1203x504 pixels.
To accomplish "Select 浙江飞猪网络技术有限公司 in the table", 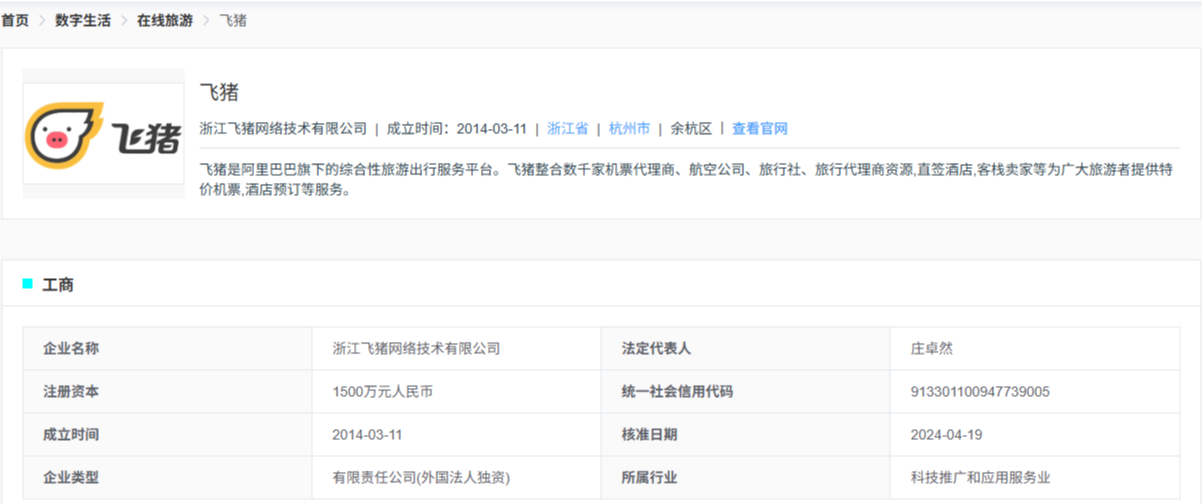I will point(416,349).
